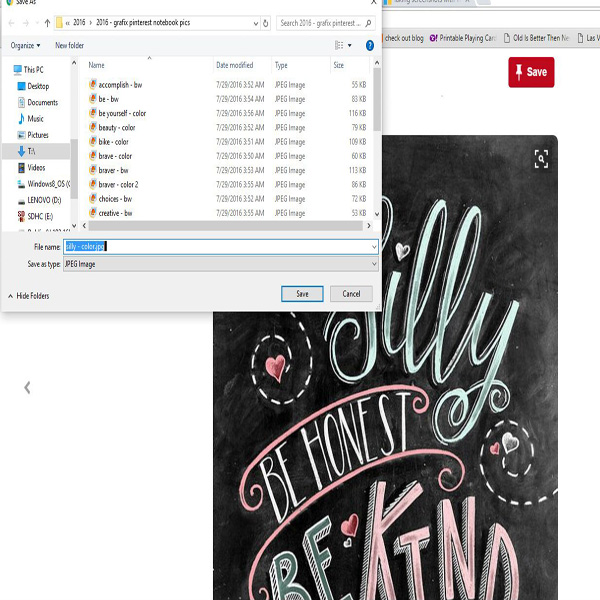Select file brave - color
600x600 pixels.
pyautogui.click(x=115, y=156)
